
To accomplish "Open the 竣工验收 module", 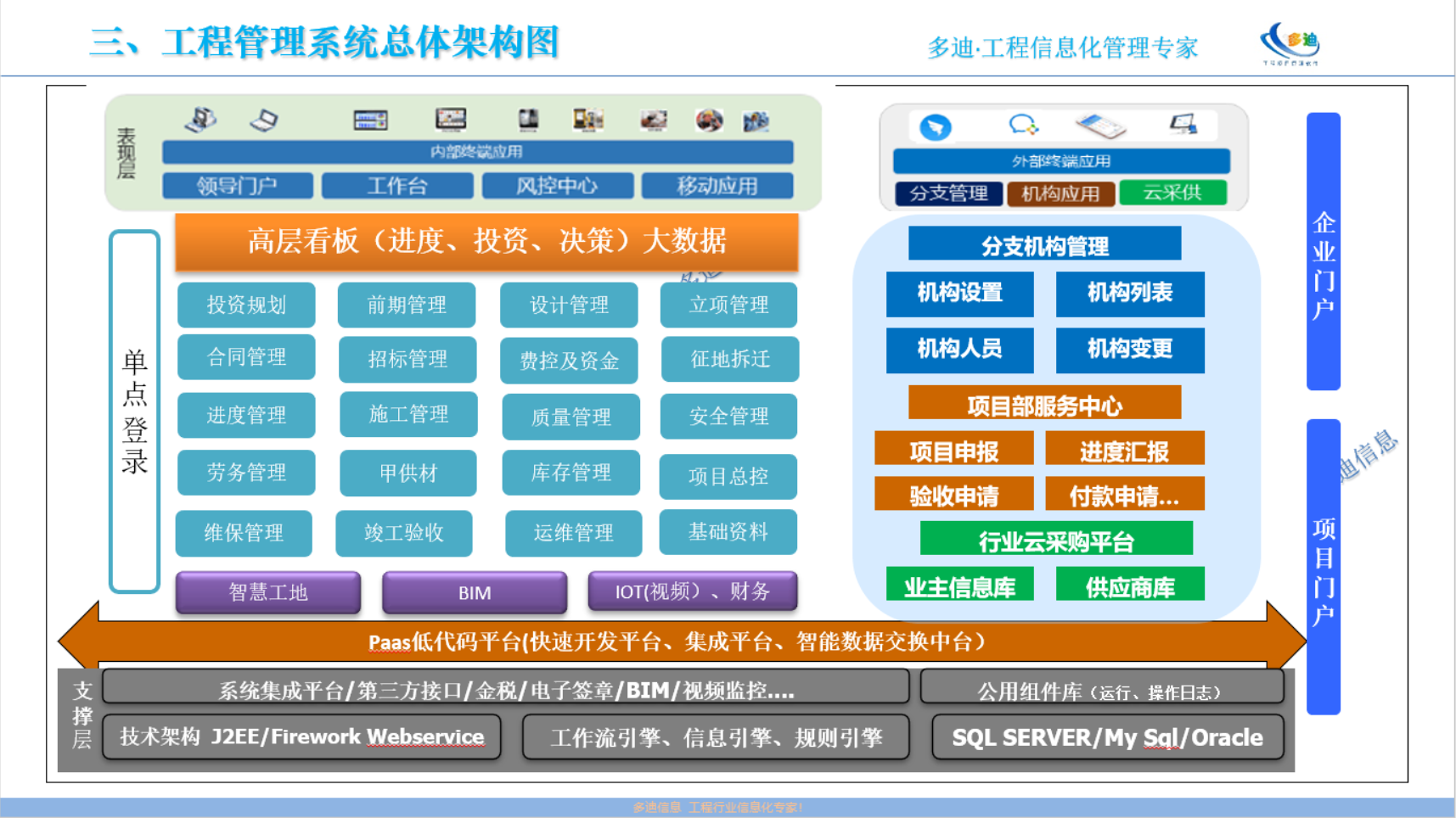I will pyautogui.click(x=404, y=534).
